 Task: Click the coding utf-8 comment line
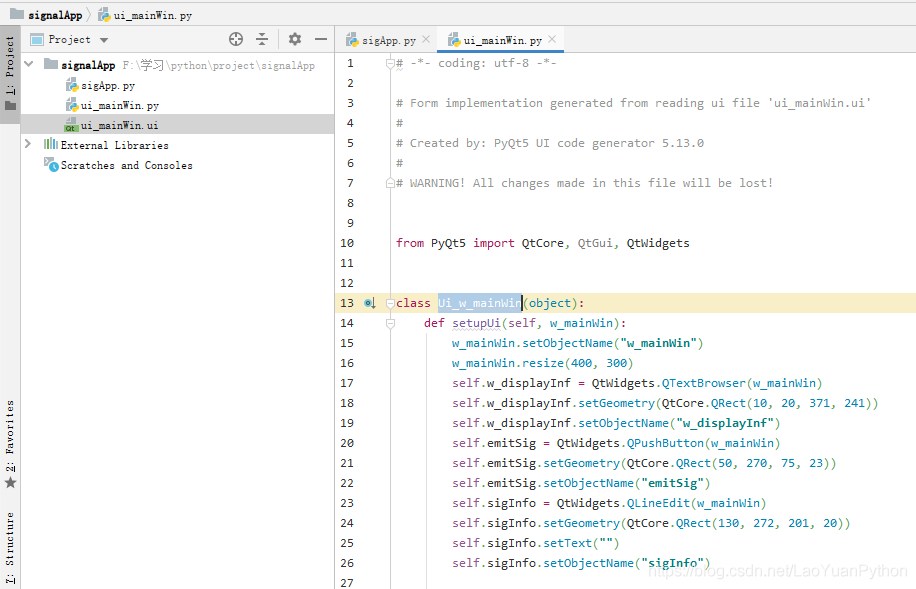pos(476,63)
